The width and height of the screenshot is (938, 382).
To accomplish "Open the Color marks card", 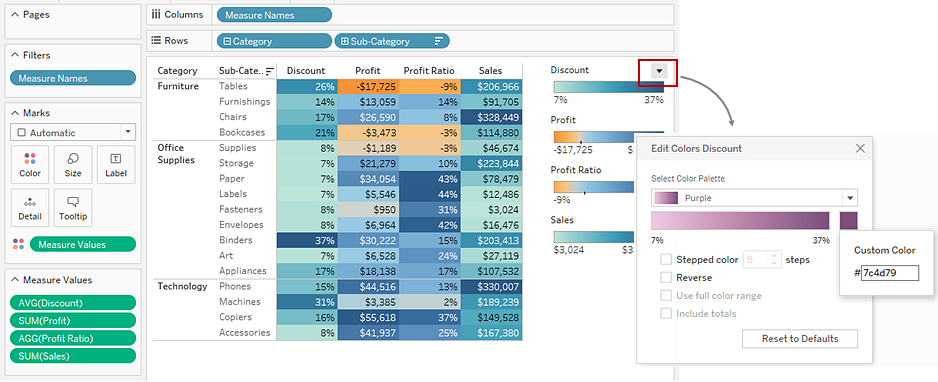I will 29,164.
